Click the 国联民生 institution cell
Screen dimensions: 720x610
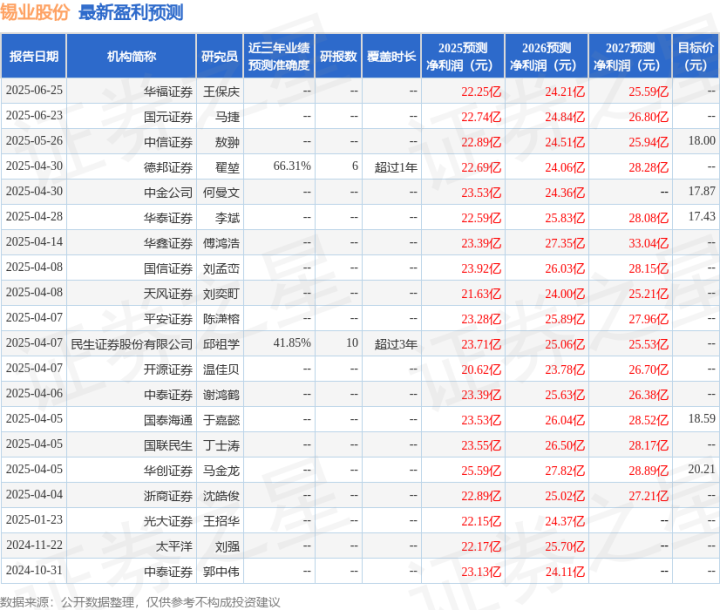pyautogui.click(x=168, y=446)
